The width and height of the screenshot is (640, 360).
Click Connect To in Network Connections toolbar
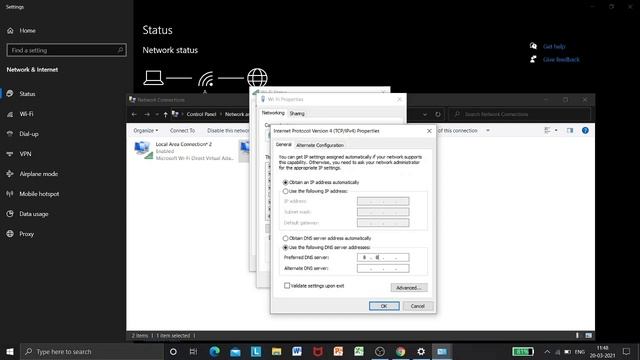(x=182, y=131)
